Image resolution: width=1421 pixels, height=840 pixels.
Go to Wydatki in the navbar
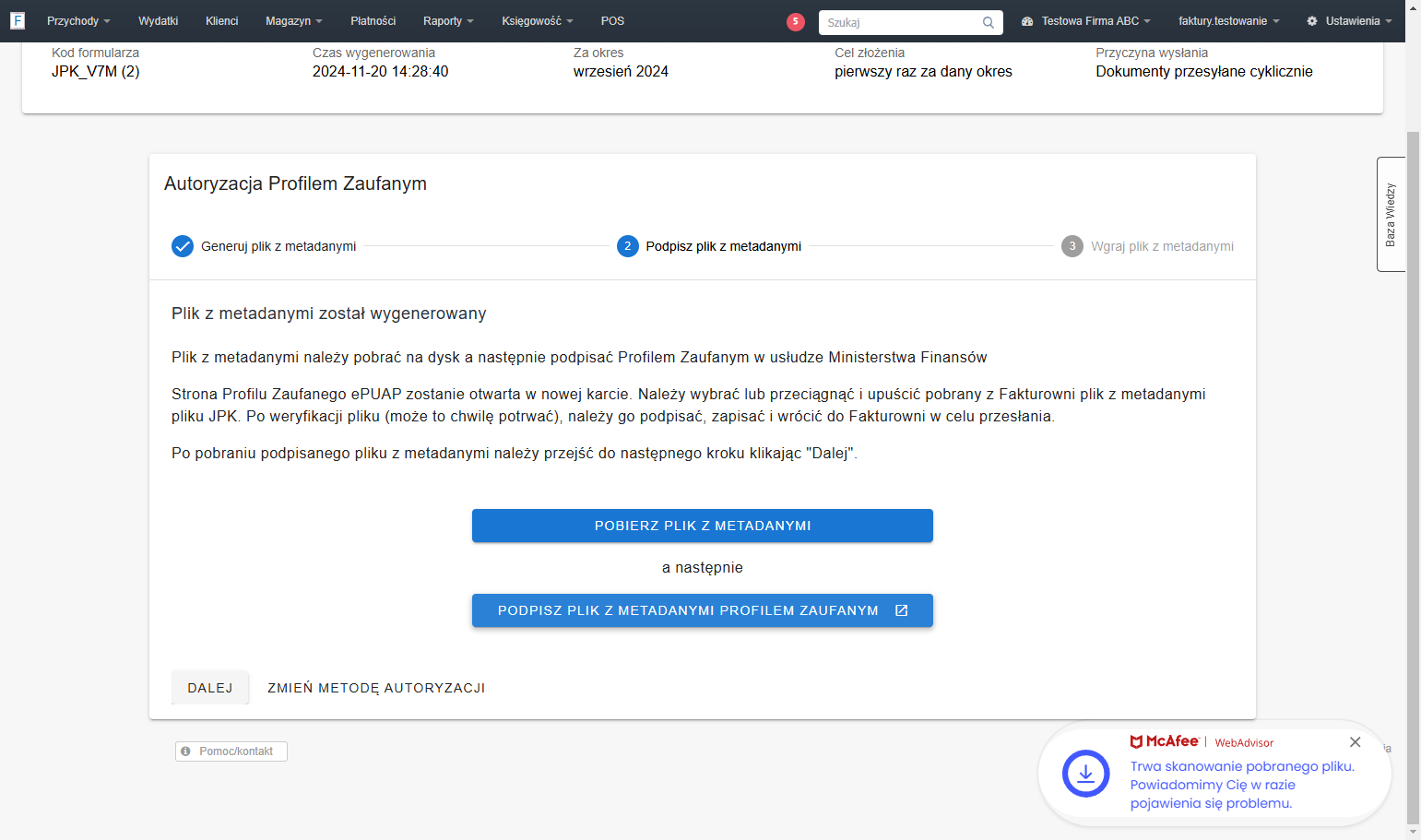pyautogui.click(x=159, y=21)
